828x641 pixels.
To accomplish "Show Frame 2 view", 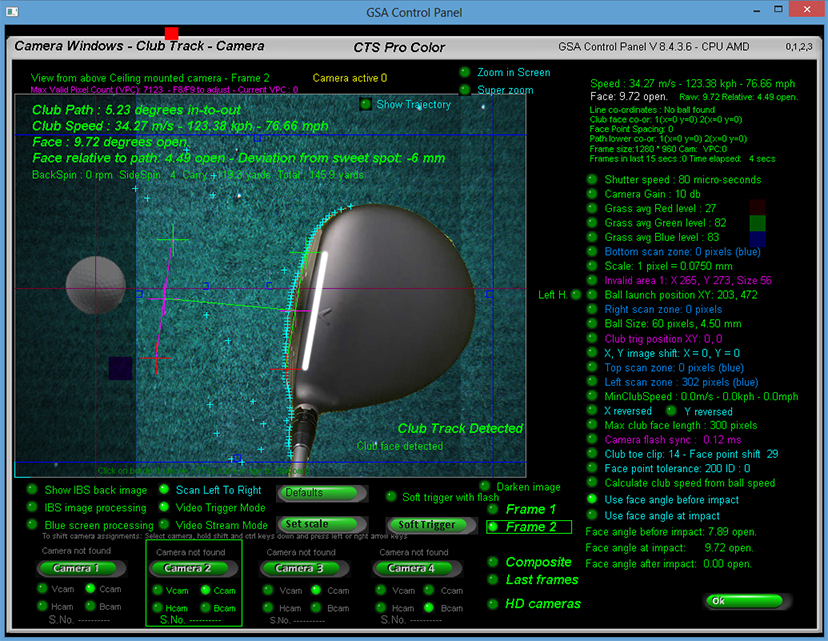I will point(493,527).
